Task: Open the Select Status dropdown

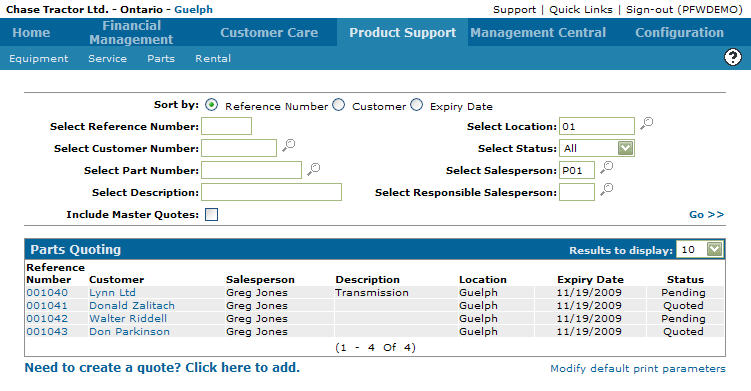Action: tap(596, 149)
